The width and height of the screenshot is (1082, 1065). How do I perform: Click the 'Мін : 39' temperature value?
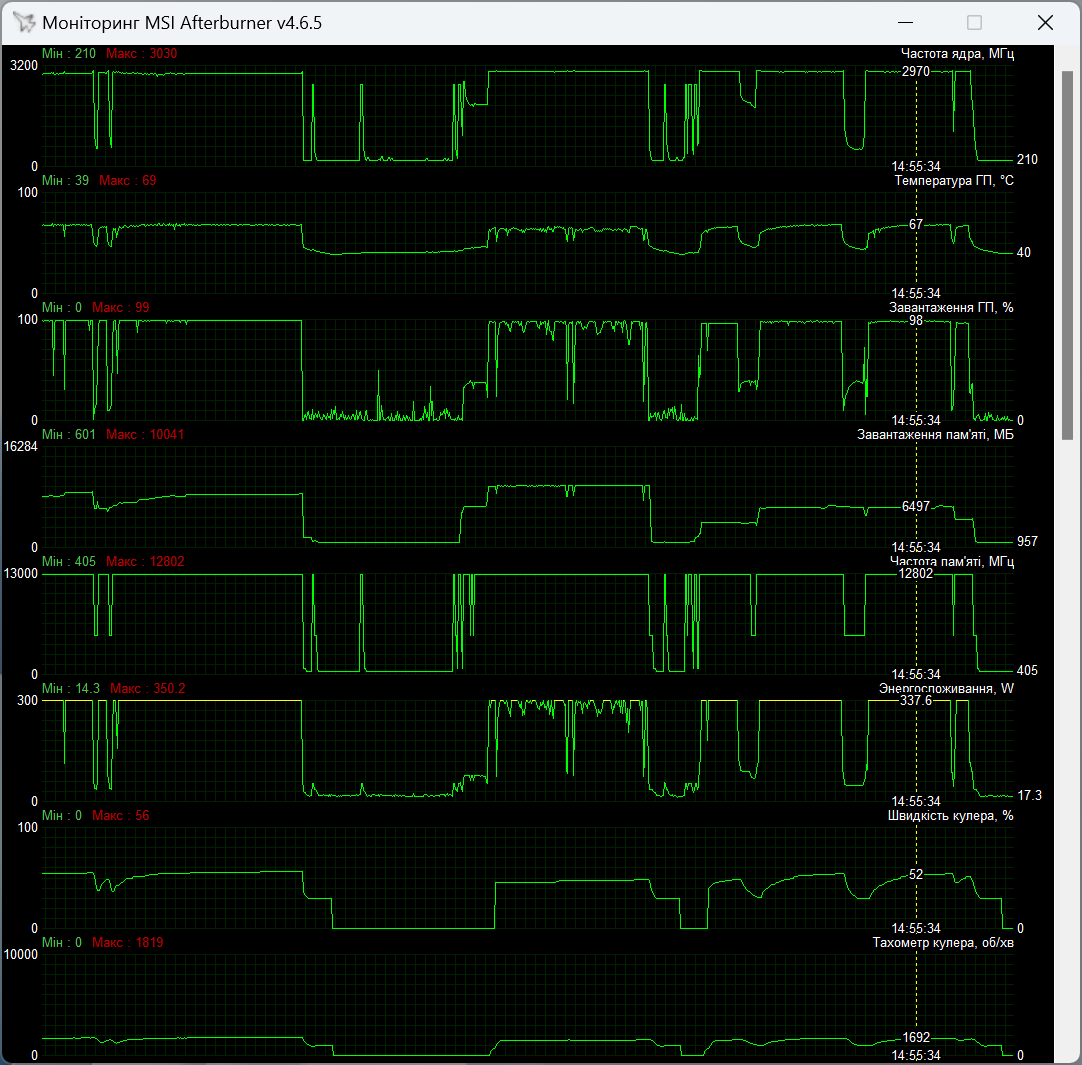click(x=66, y=181)
